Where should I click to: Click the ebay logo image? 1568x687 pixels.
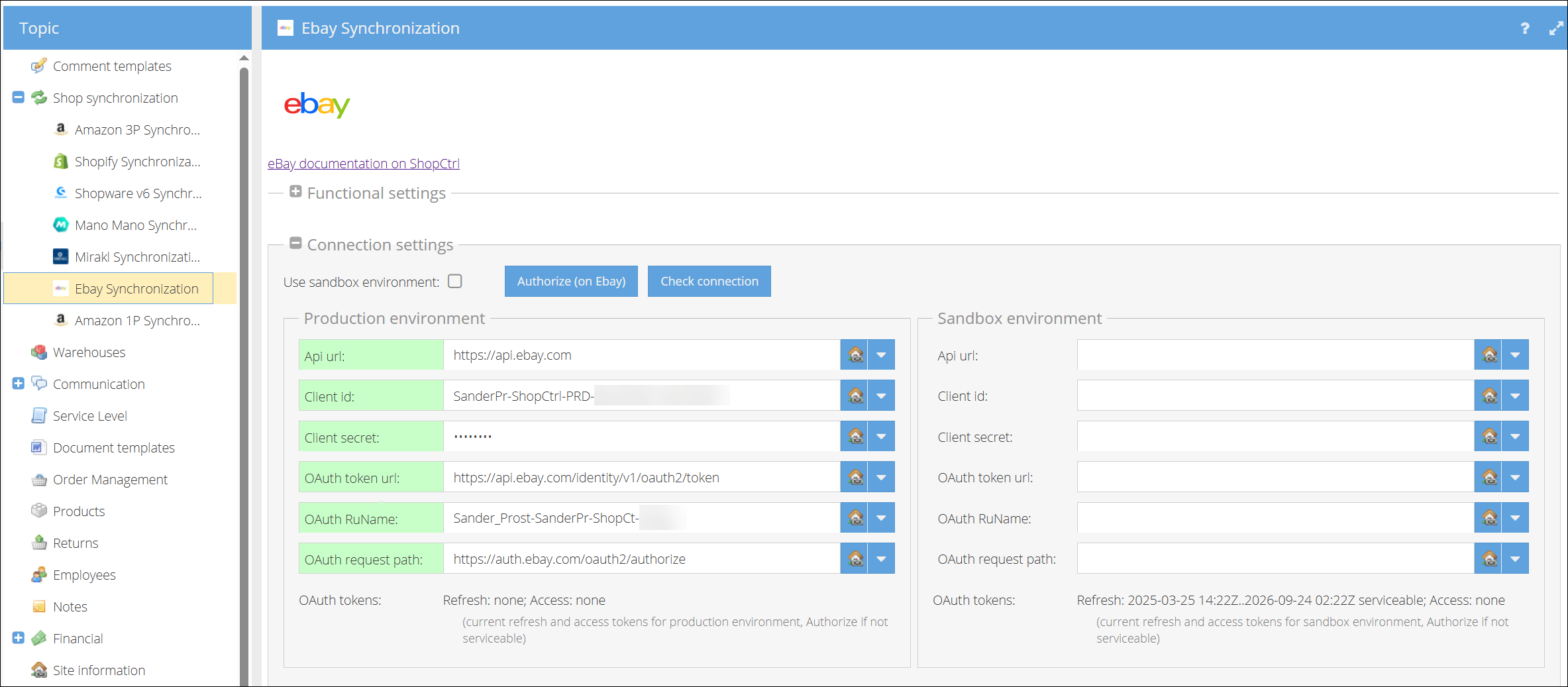[x=317, y=105]
